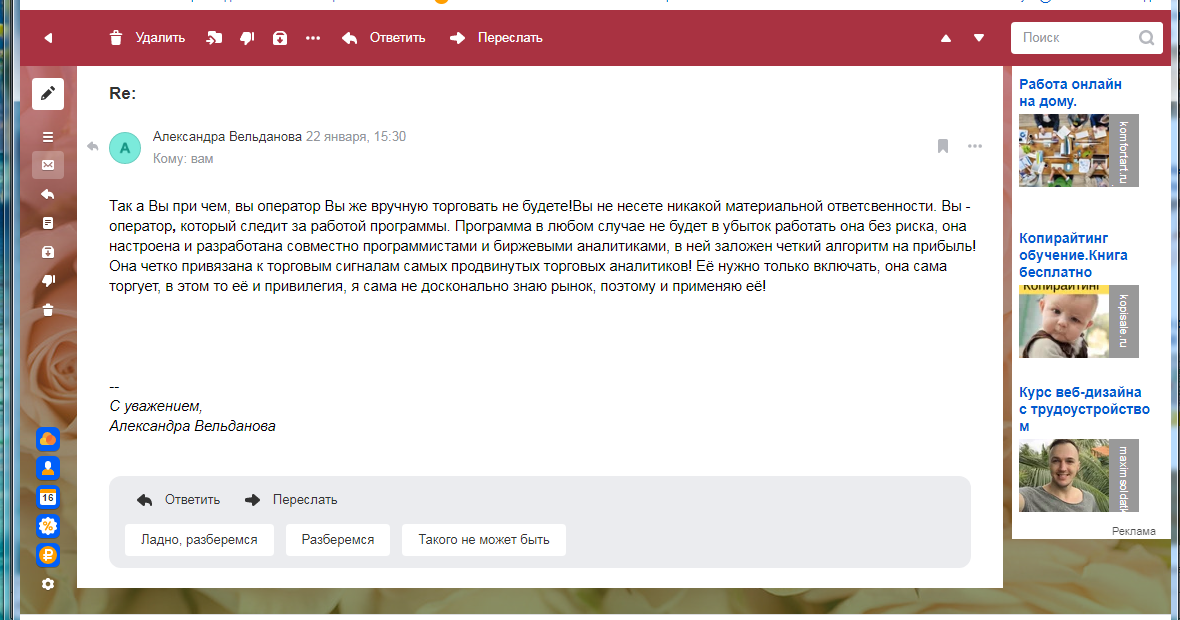Click the Удалить trash button
Viewport: 1180px width, 620px height.
point(147,38)
